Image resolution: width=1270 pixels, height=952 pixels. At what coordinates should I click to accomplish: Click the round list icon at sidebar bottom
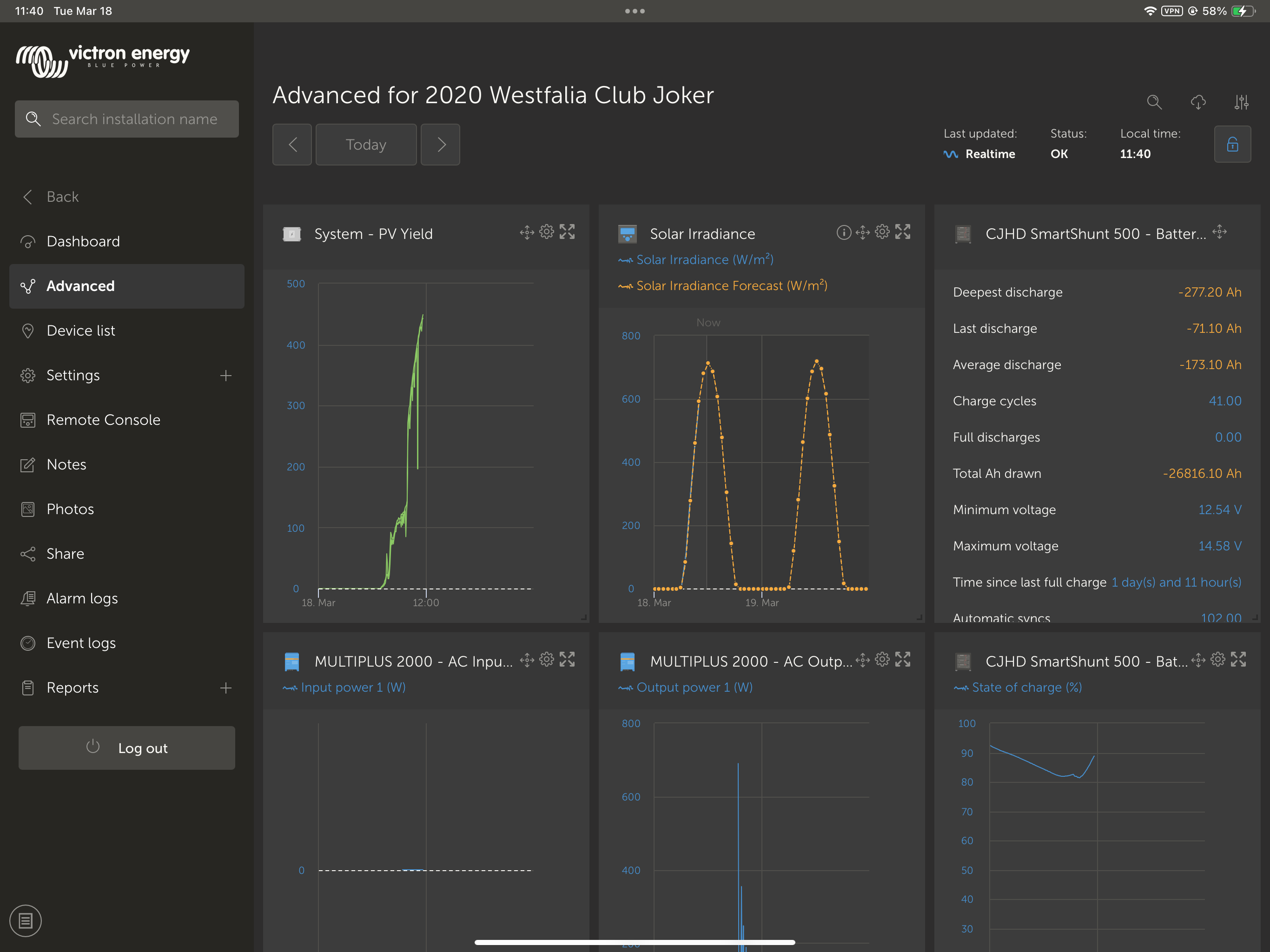coord(25,921)
